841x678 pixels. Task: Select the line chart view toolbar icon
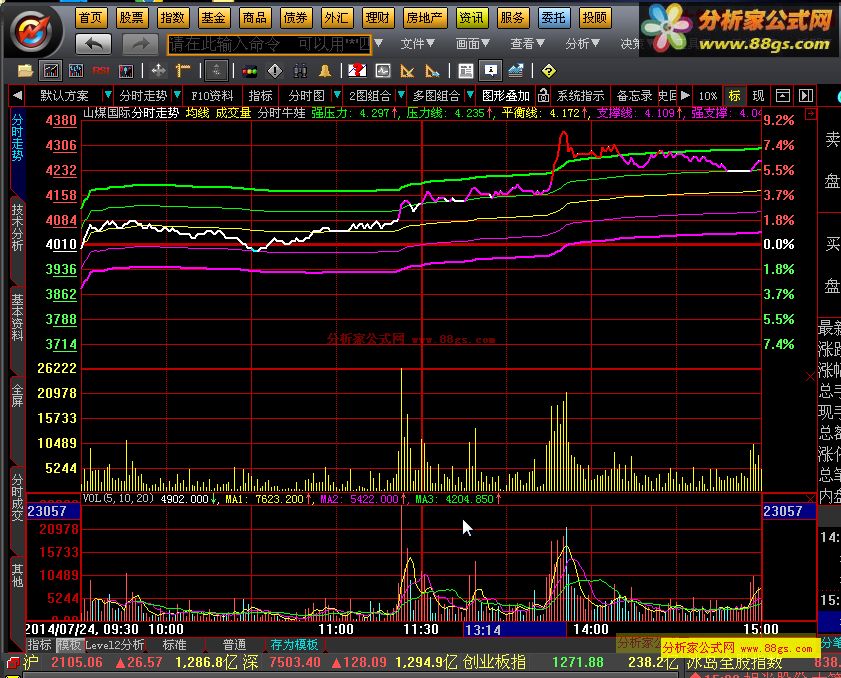point(51,70)
